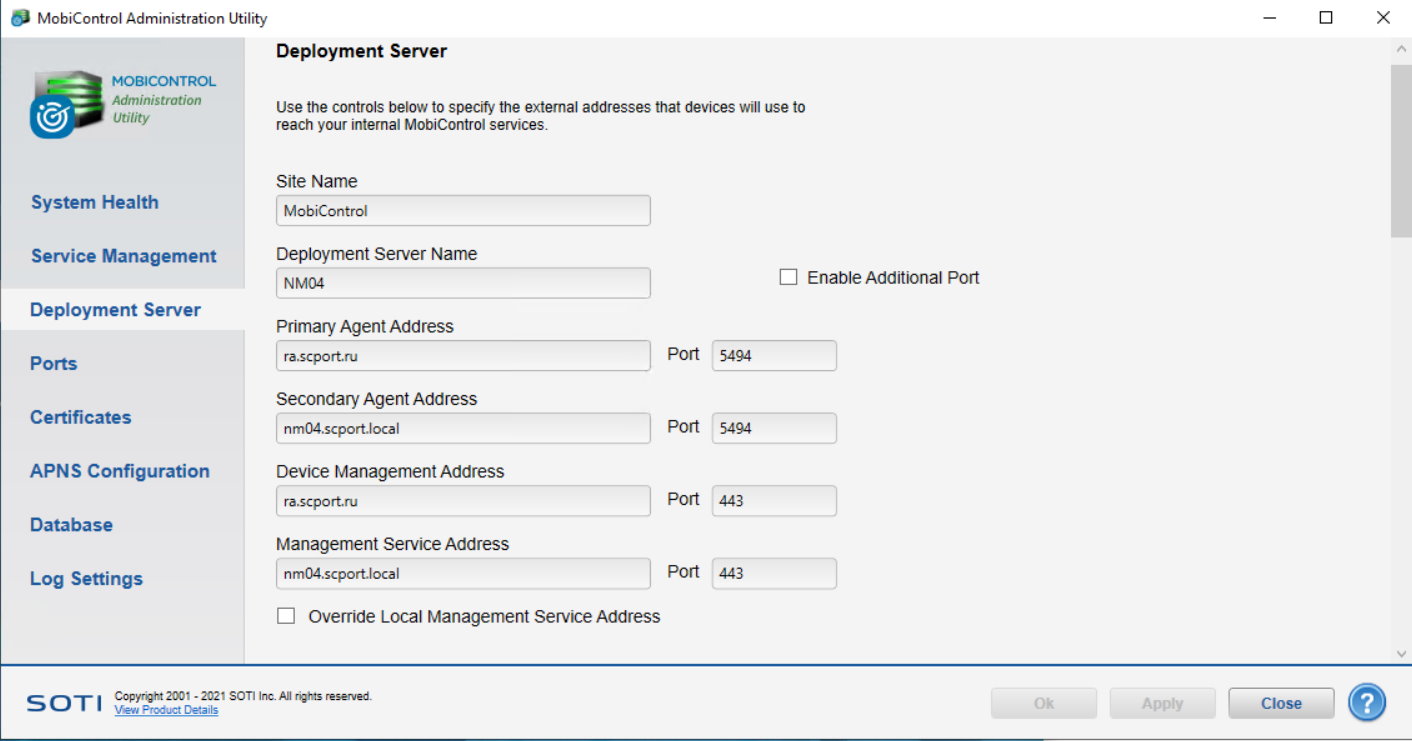Switch to the Service Management tab

point(123,257)
